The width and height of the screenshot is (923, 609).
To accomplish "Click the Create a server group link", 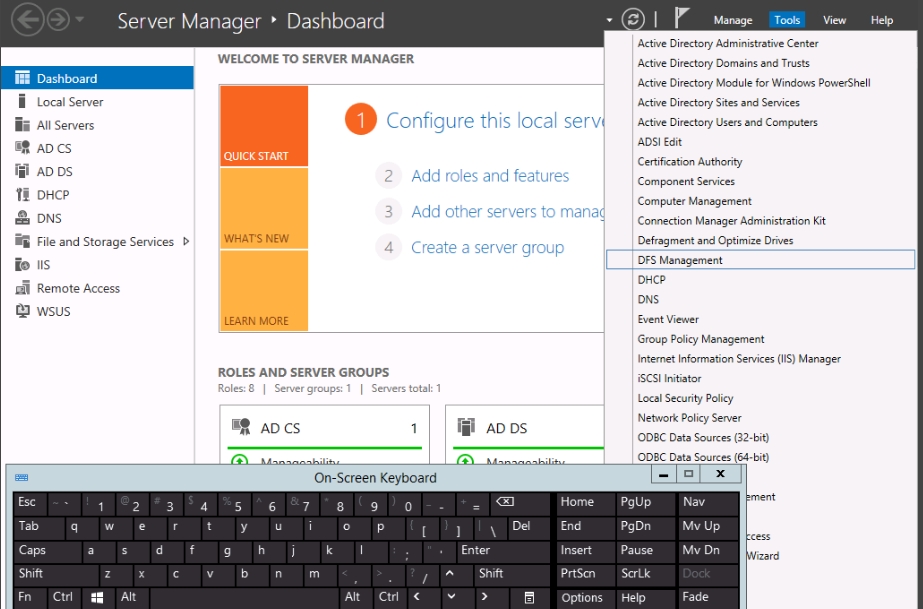I will [487, 248].
